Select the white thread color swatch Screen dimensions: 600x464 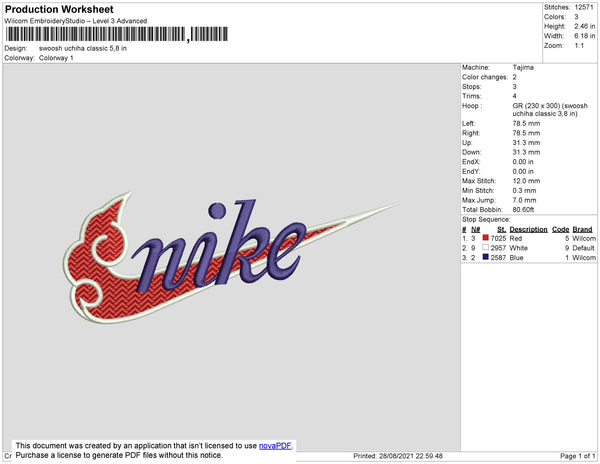pyautogui.click(x=486, y=247)
